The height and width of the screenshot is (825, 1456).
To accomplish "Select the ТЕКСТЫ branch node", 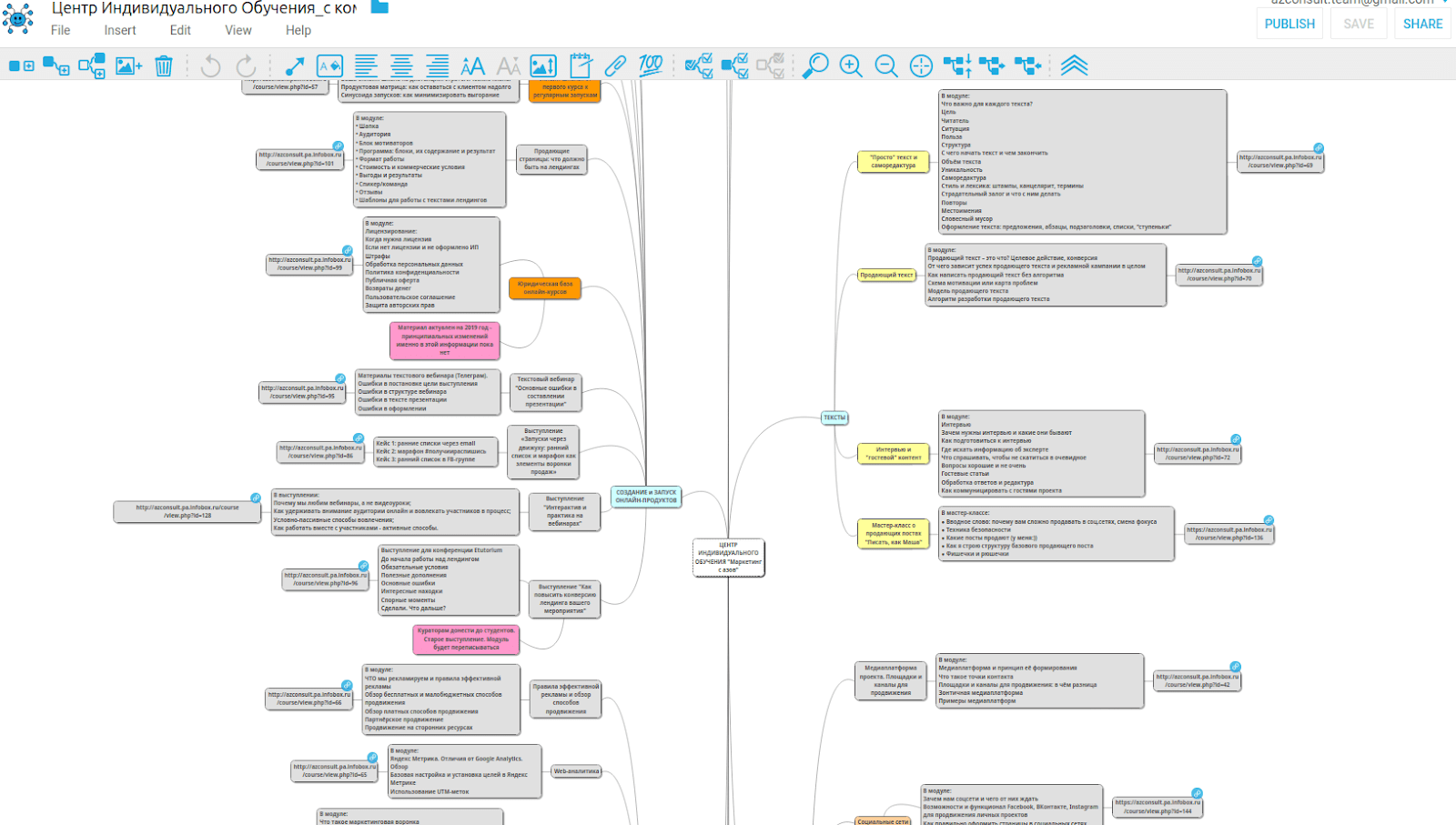I will pos(834,418).
